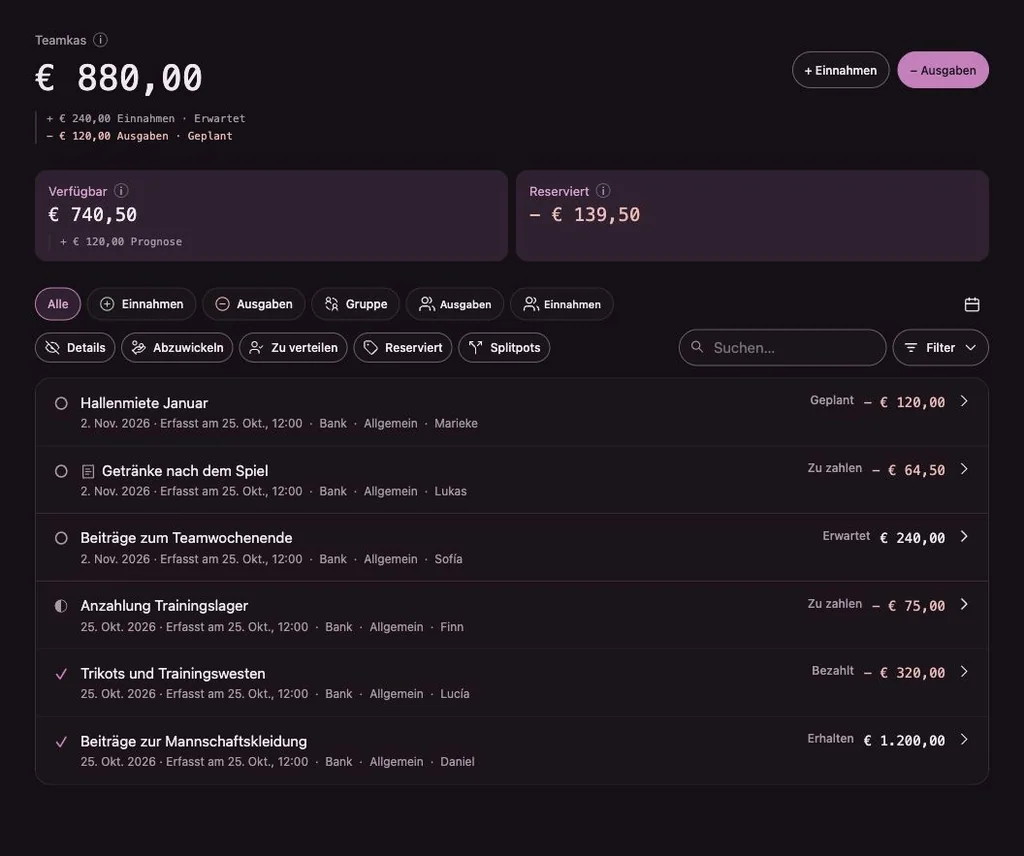
Task: Select the Ausgaben tab with minus icon
Action: 253,304
